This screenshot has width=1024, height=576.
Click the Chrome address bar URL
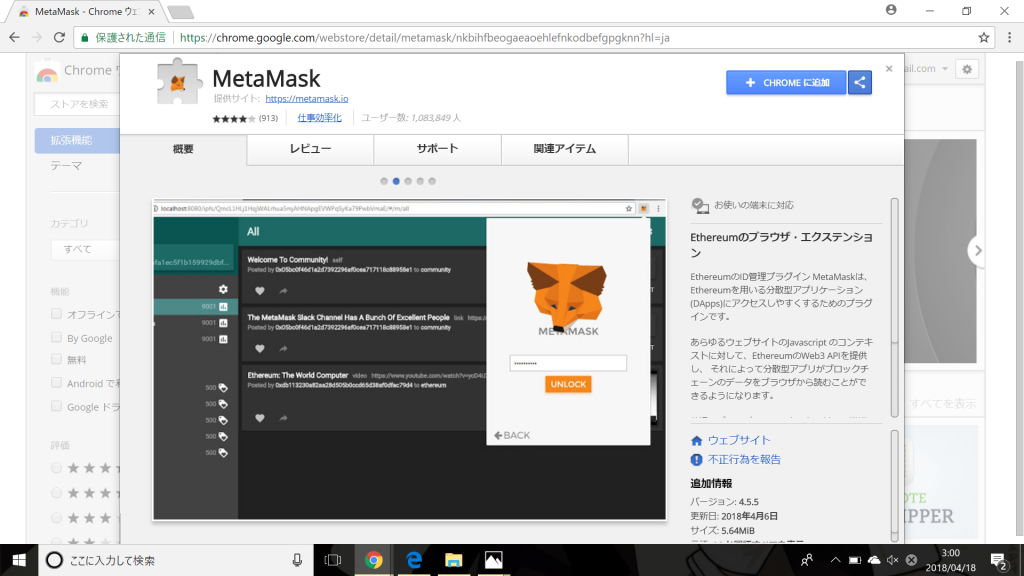(424, 38)
